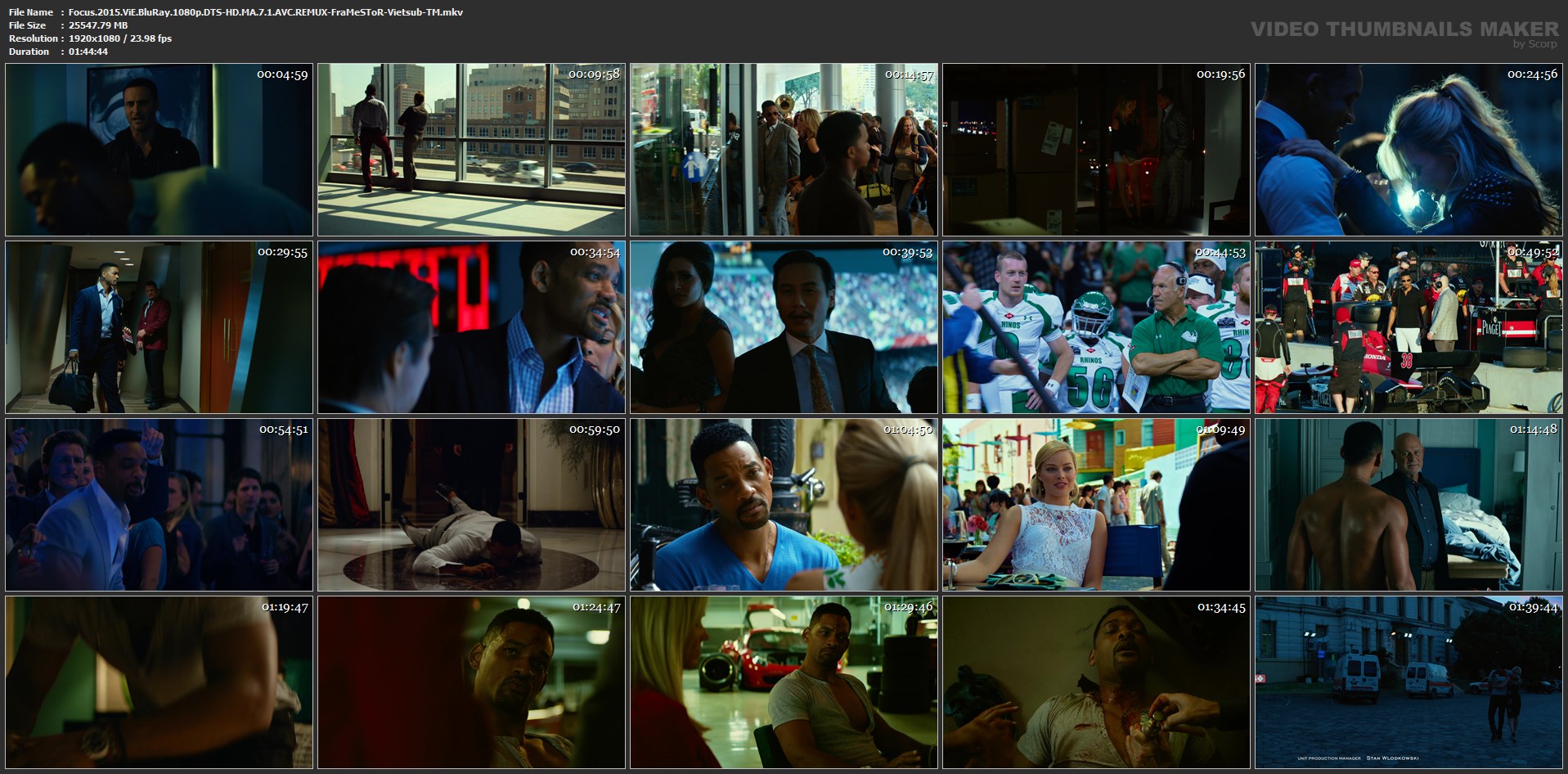
Task: Choose the frame stamped 01:34:45
Action: 1096,682
